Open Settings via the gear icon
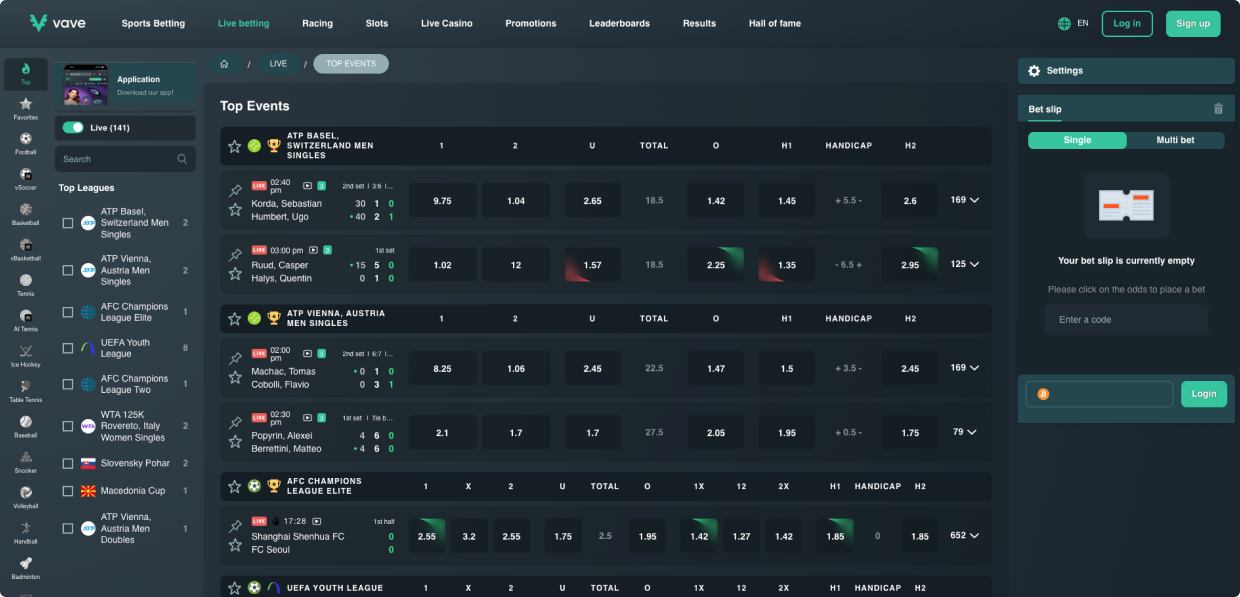 [x=1034, y=70]
